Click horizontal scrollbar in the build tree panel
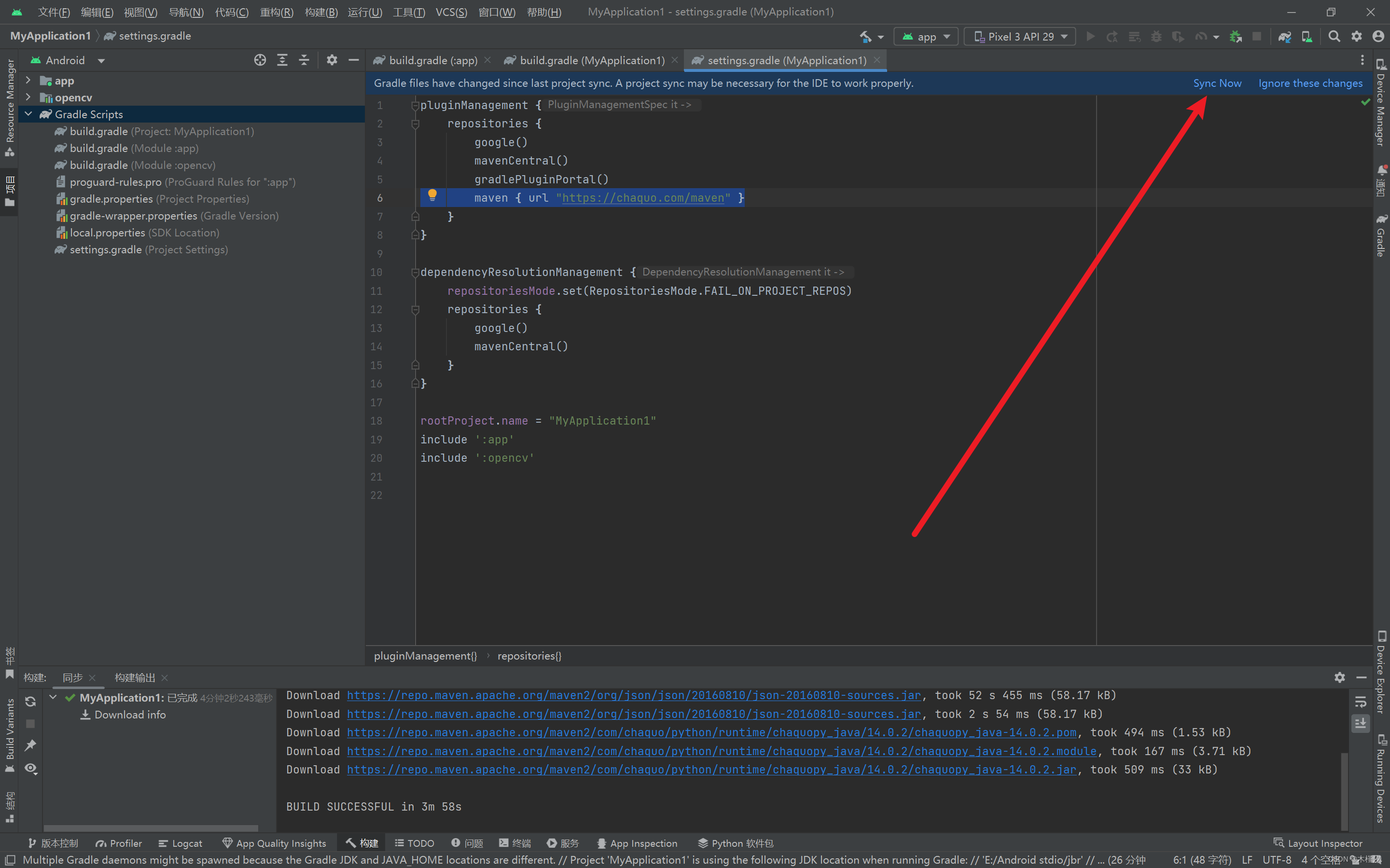Screen dimensions: 1390x868 click(x=151, y=828)
